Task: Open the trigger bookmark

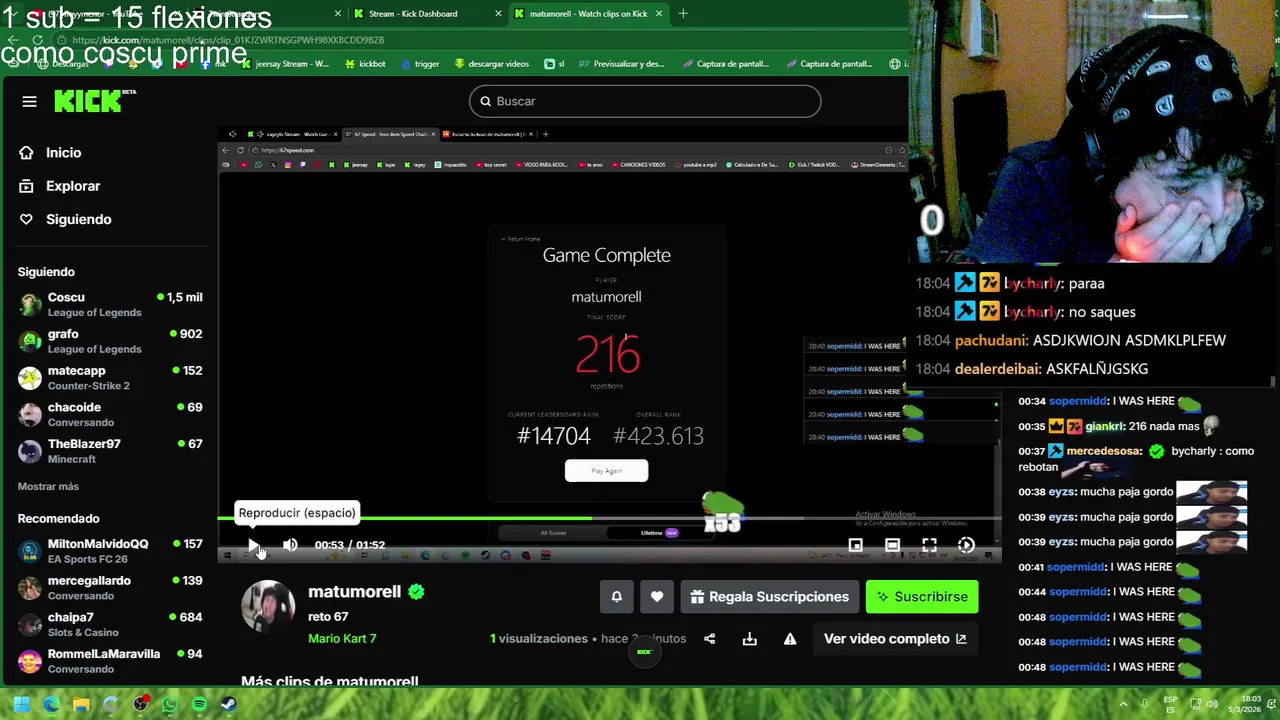Action: (420, 64)
